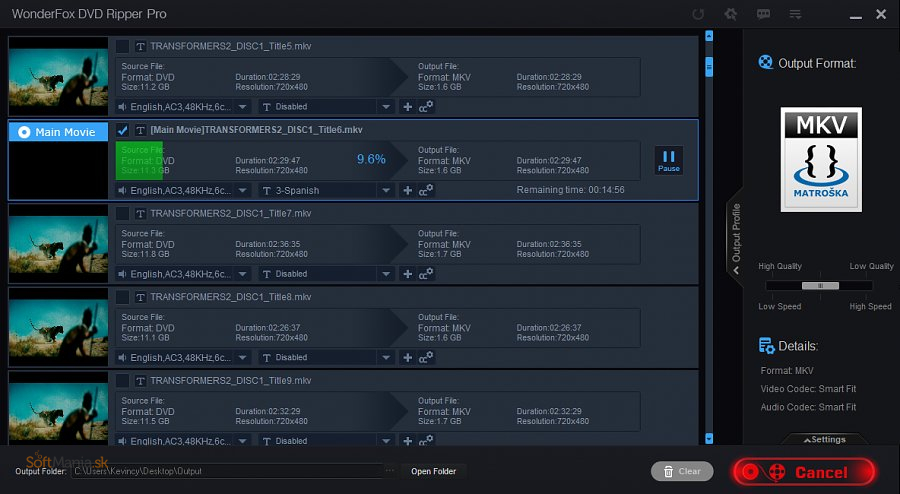Open the settings gear in title bar
900x494 pixels.
coord(731,14)
